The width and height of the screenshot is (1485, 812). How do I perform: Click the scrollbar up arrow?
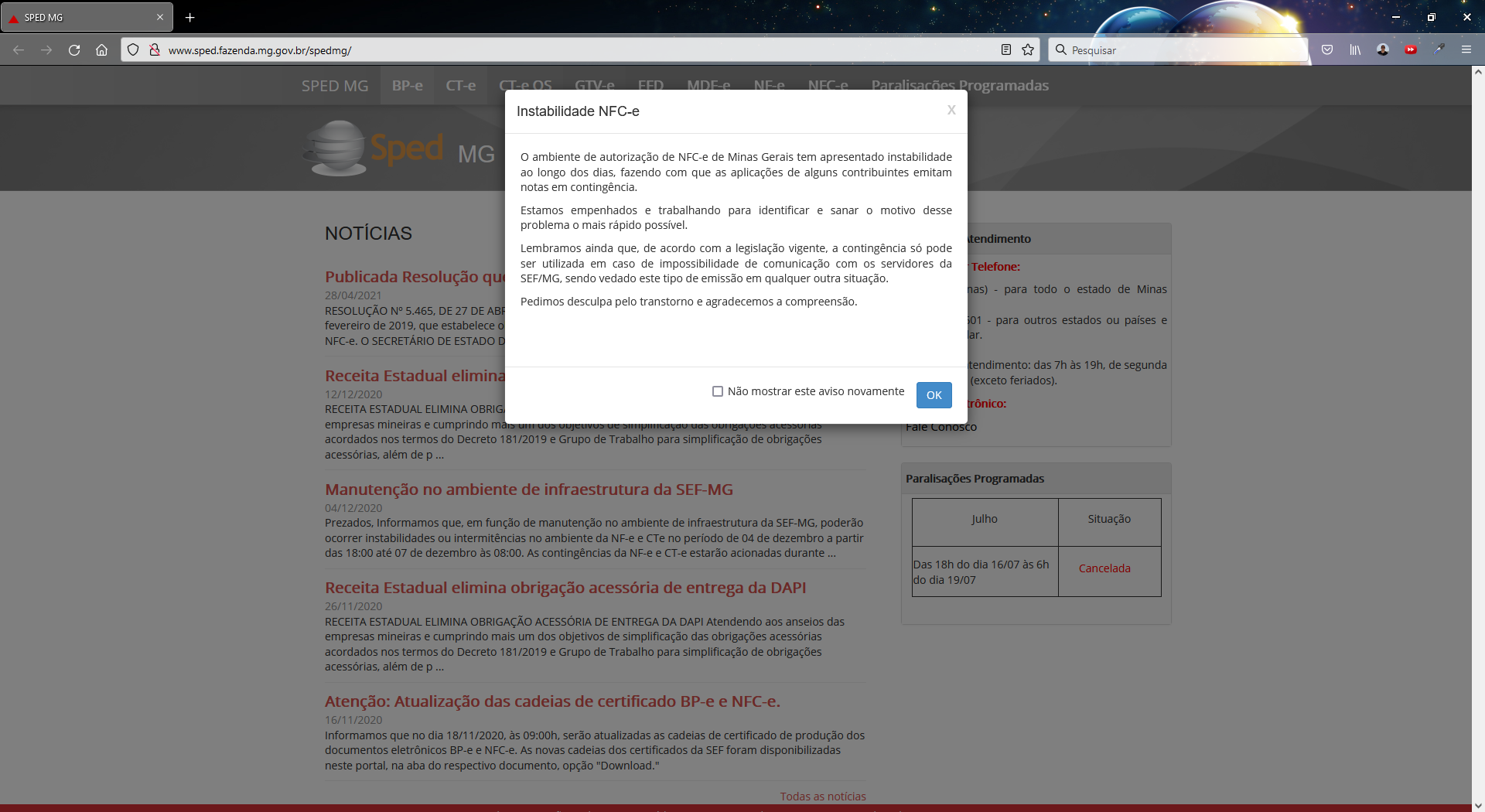coord(1478,72)
